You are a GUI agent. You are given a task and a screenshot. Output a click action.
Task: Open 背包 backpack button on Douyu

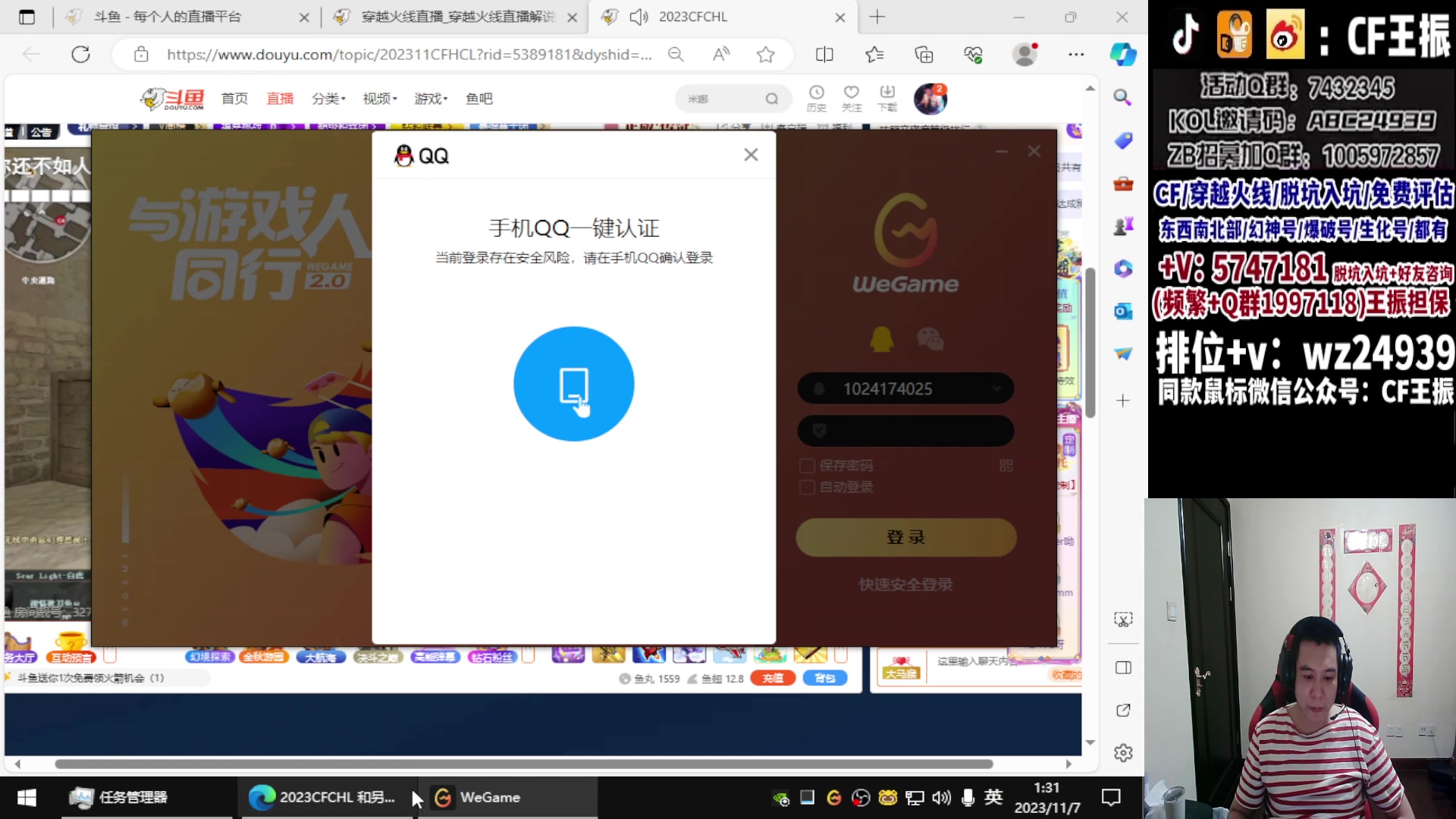point(825,678)
